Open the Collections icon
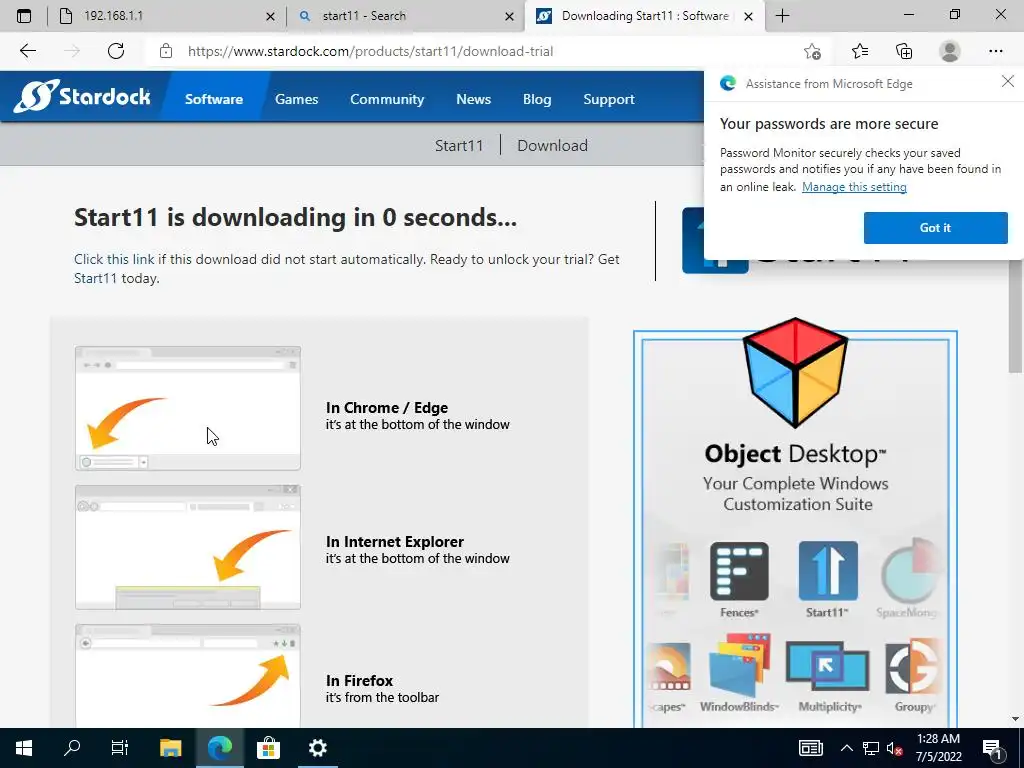Viewport: 1024px width, 768px height. point(904,51)
